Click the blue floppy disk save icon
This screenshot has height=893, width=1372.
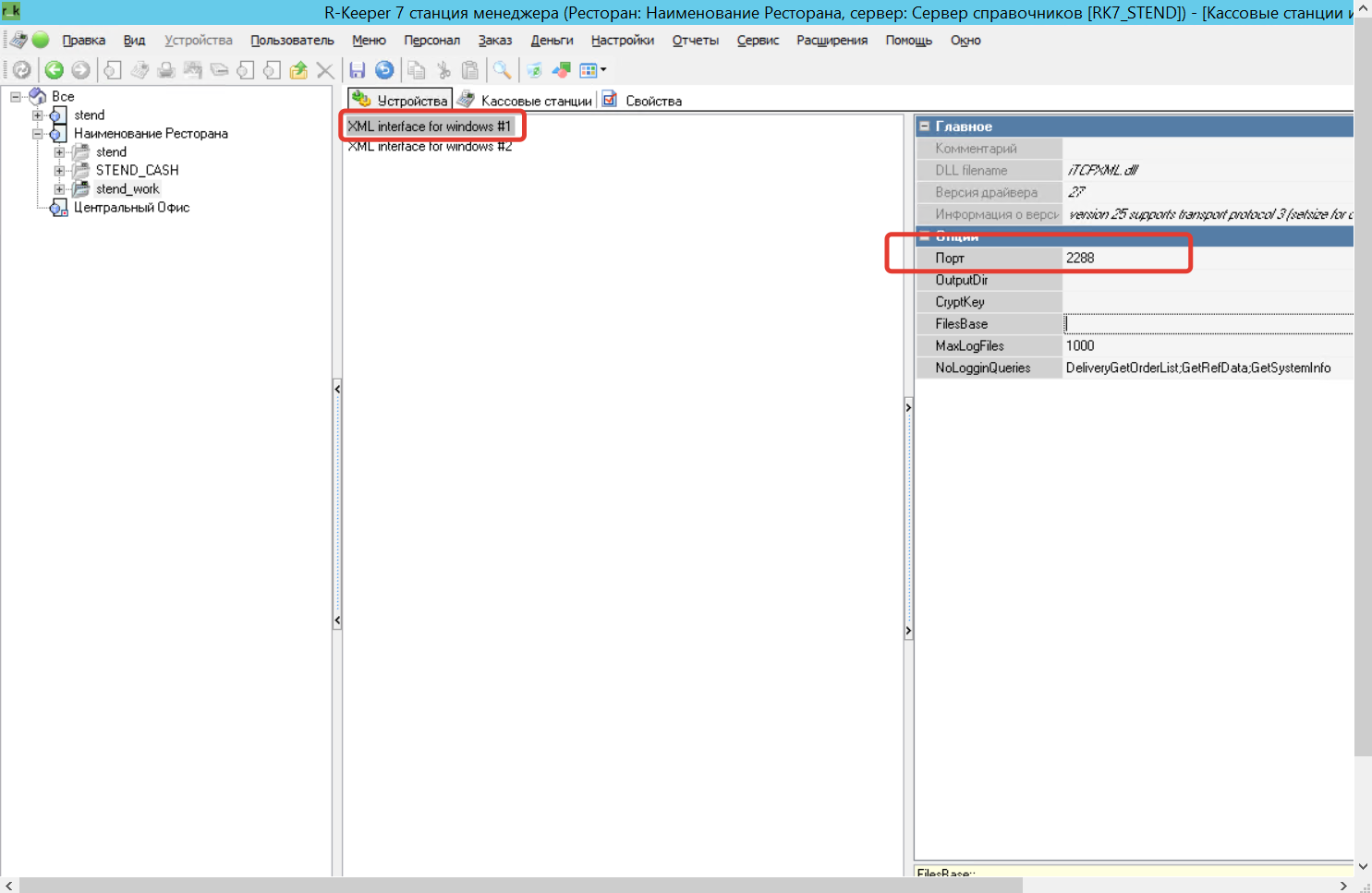point(358,70)
